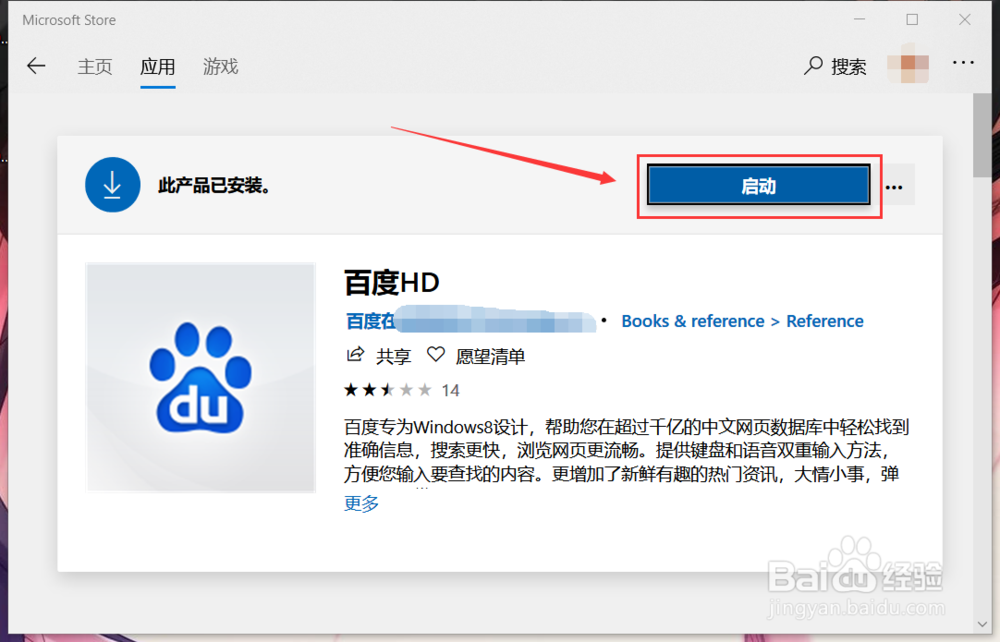The image size is (1000, 642).
Task: Minimize the Microsoft Store window
Action: click(x=860, y=20)
